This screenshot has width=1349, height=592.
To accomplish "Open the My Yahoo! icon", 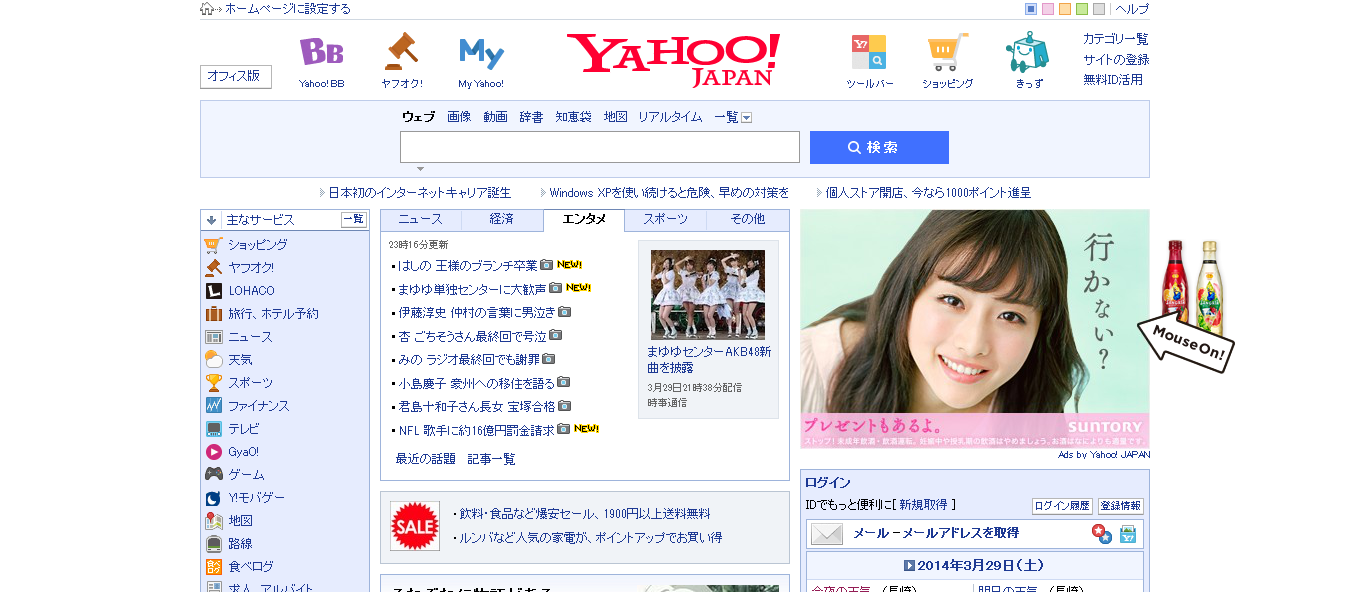I will 481,53.
